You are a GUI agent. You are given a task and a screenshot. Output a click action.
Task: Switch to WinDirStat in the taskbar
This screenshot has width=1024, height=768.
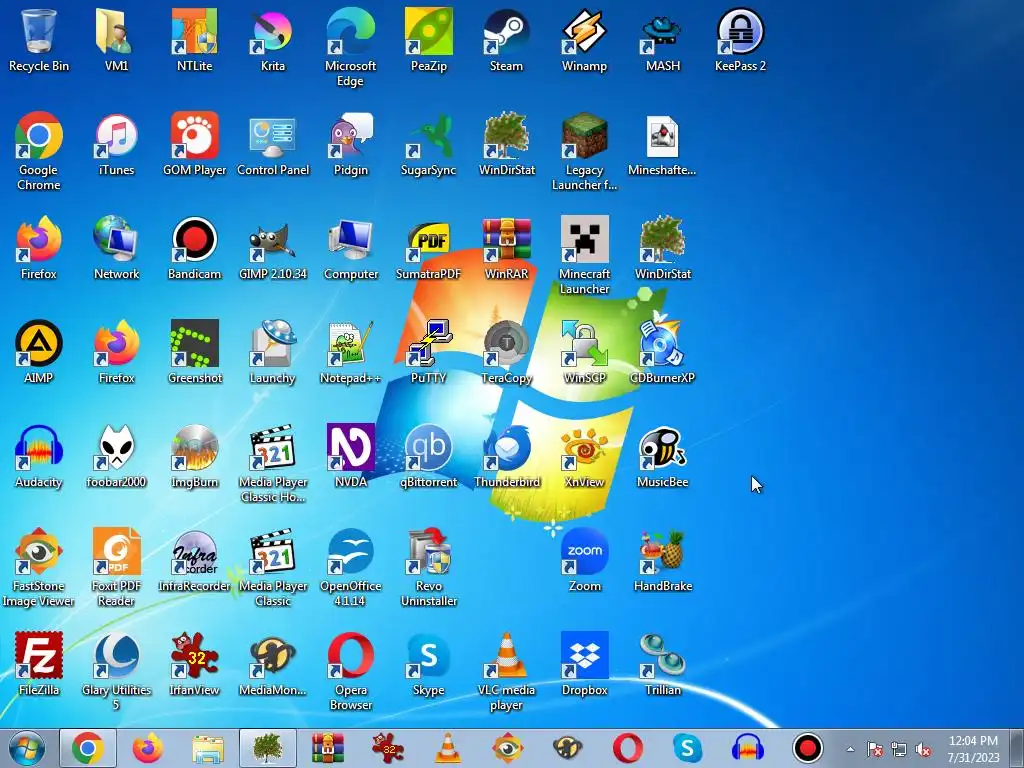pos(267,748)
